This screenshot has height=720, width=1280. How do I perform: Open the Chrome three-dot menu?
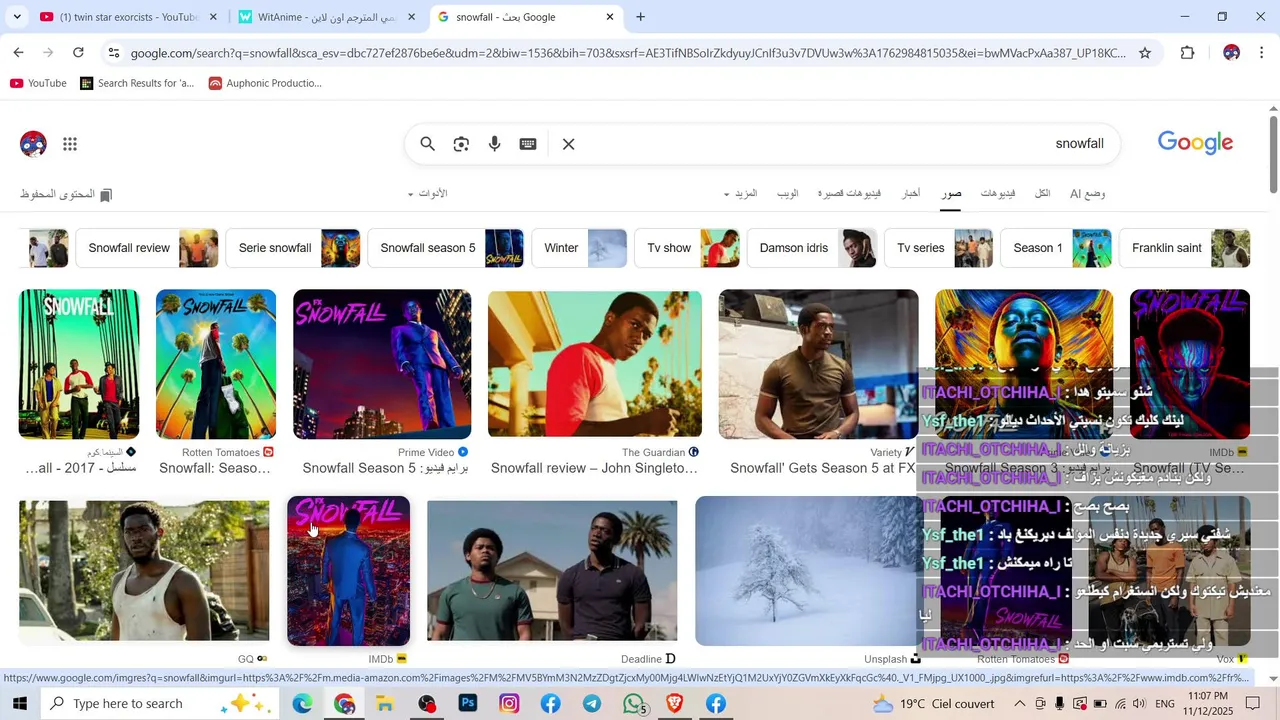[x=1262, y=53]
